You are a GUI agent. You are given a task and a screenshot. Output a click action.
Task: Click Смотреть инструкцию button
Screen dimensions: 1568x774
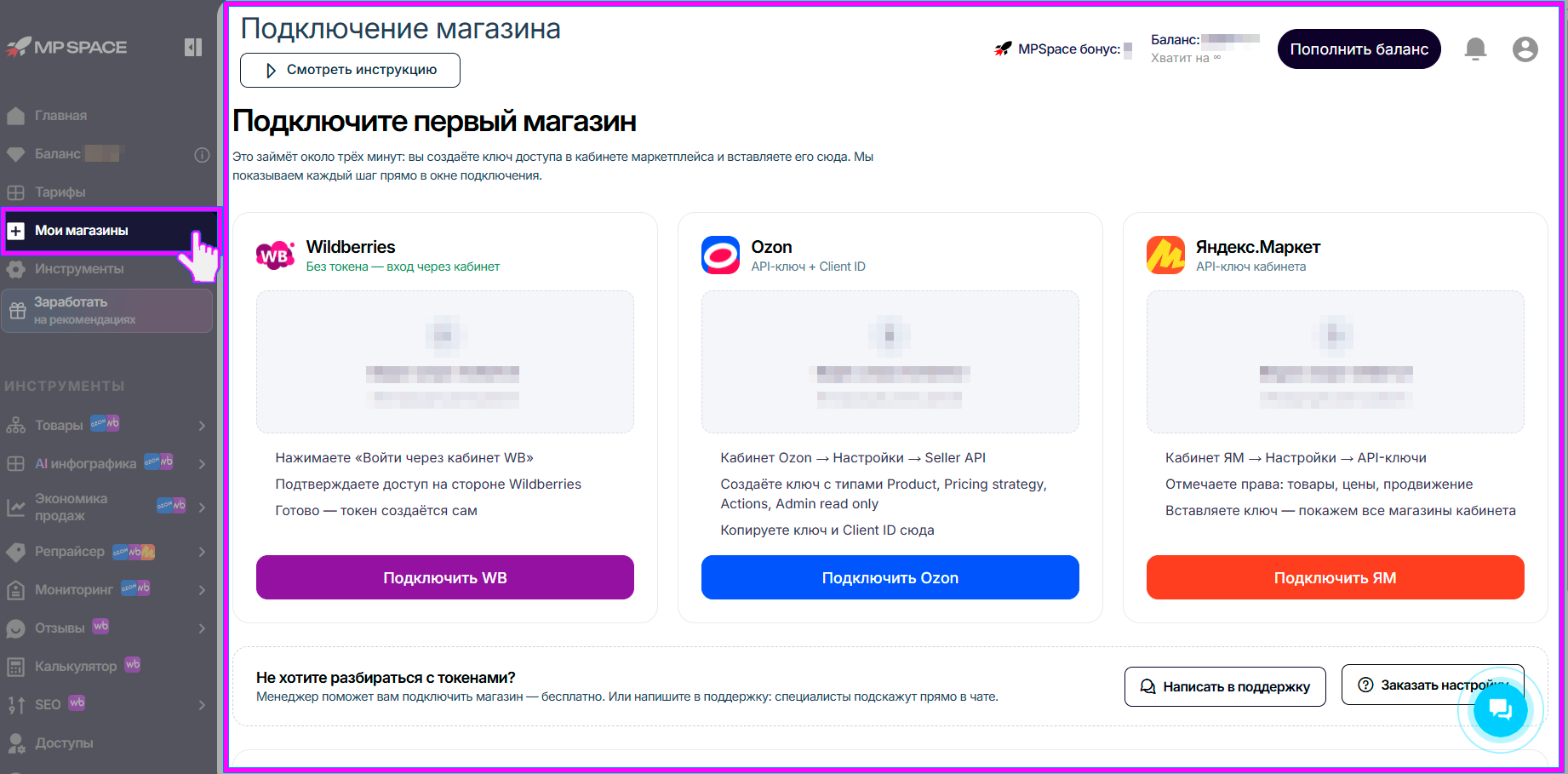(x=350, y=70)
